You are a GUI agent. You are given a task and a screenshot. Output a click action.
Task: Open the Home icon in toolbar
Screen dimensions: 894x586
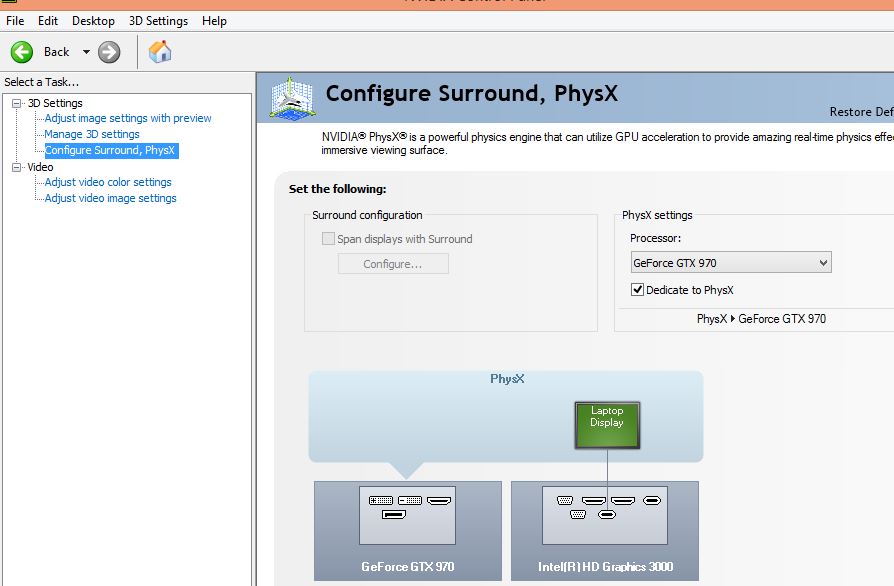(x=160, y=52)
